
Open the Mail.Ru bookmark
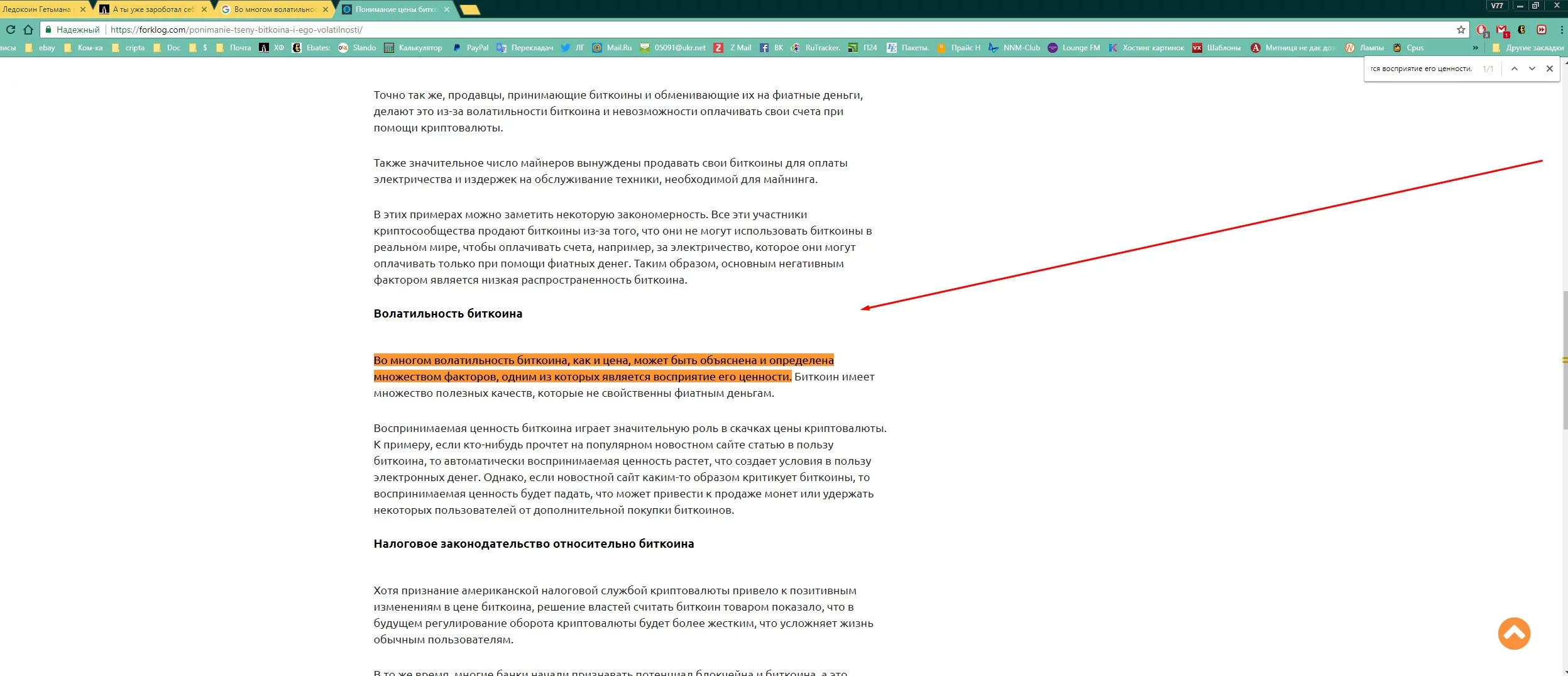pyautogui.click(x=612, y=48)
